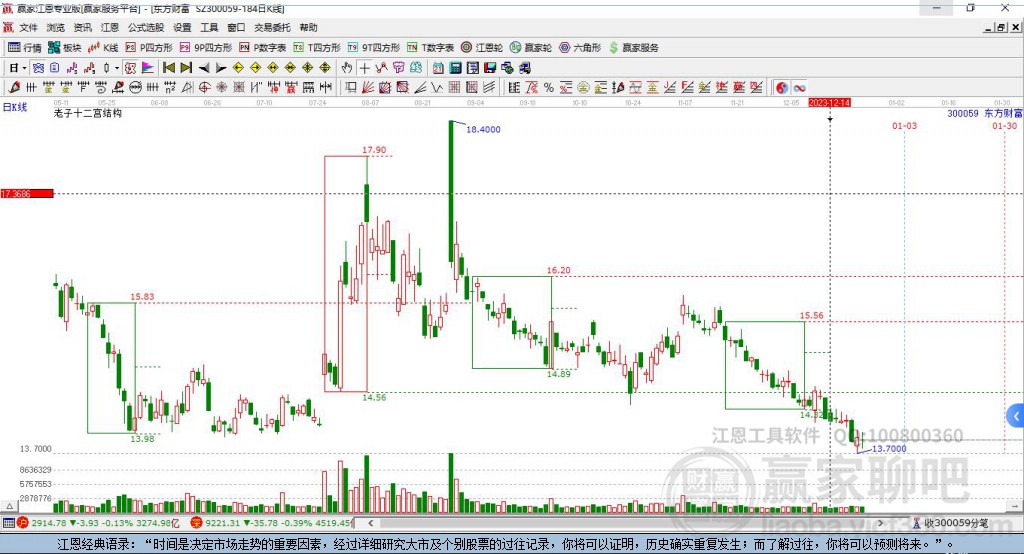Open the 窗口 menu
Viewport: 1024px width, 554px height.
coord(236,27)
